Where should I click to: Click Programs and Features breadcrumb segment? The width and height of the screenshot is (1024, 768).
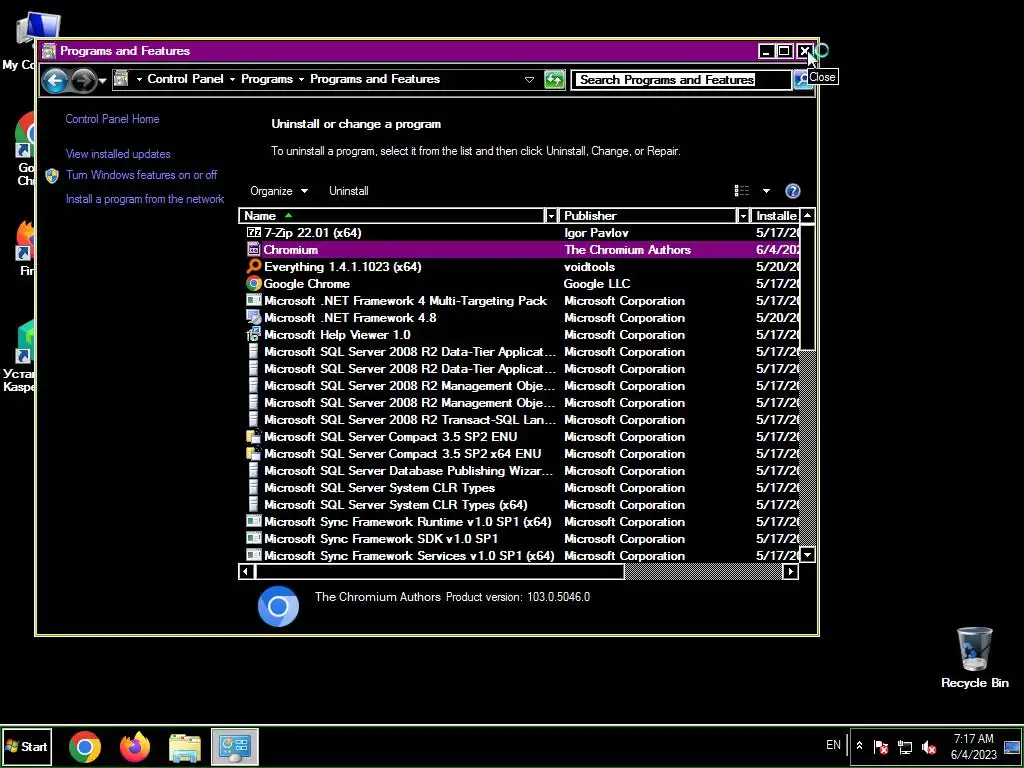375,79
